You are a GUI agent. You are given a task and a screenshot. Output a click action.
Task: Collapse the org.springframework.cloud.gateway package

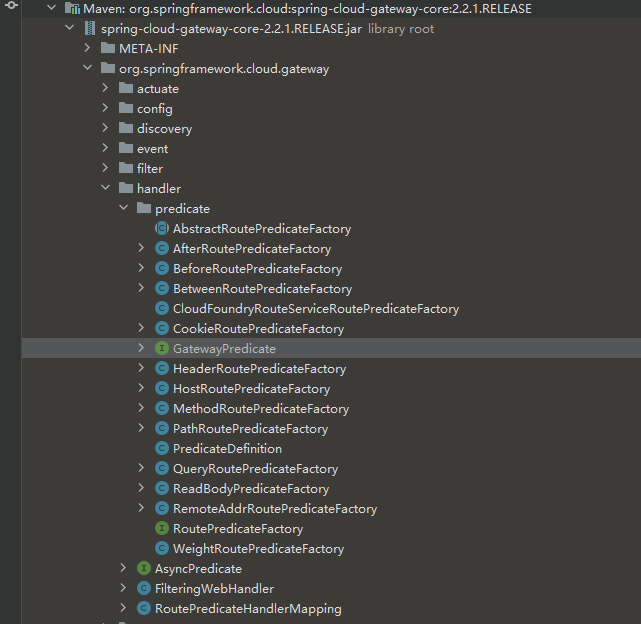click(87, 68)
